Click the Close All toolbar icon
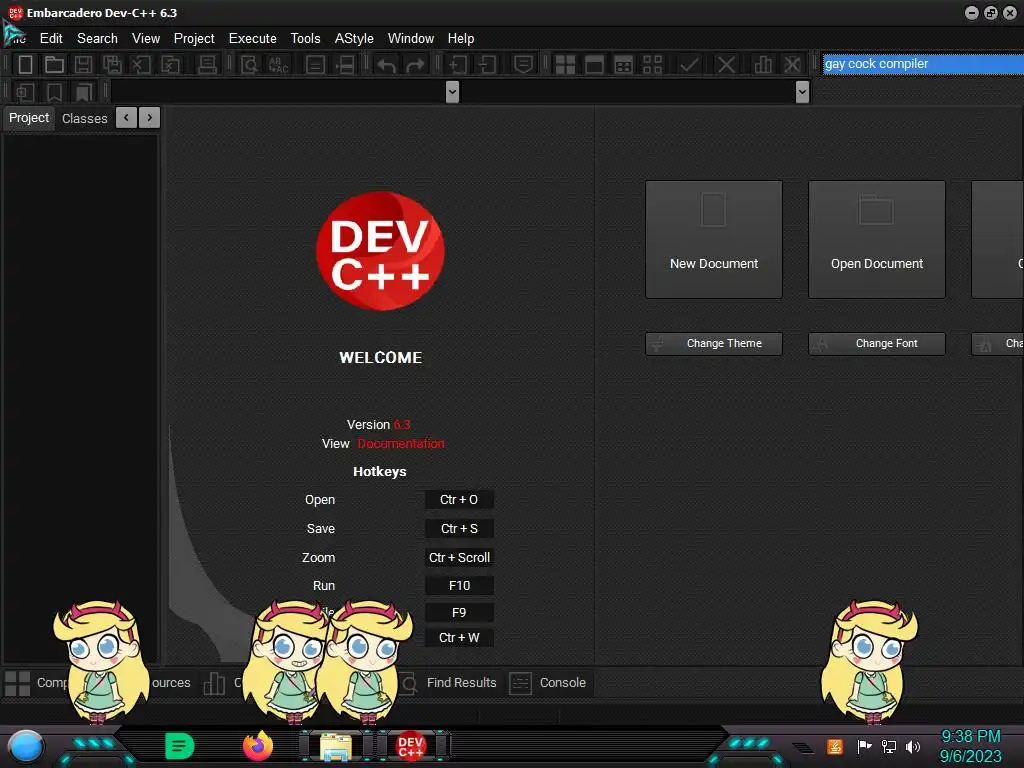 (x=170, y=65)
